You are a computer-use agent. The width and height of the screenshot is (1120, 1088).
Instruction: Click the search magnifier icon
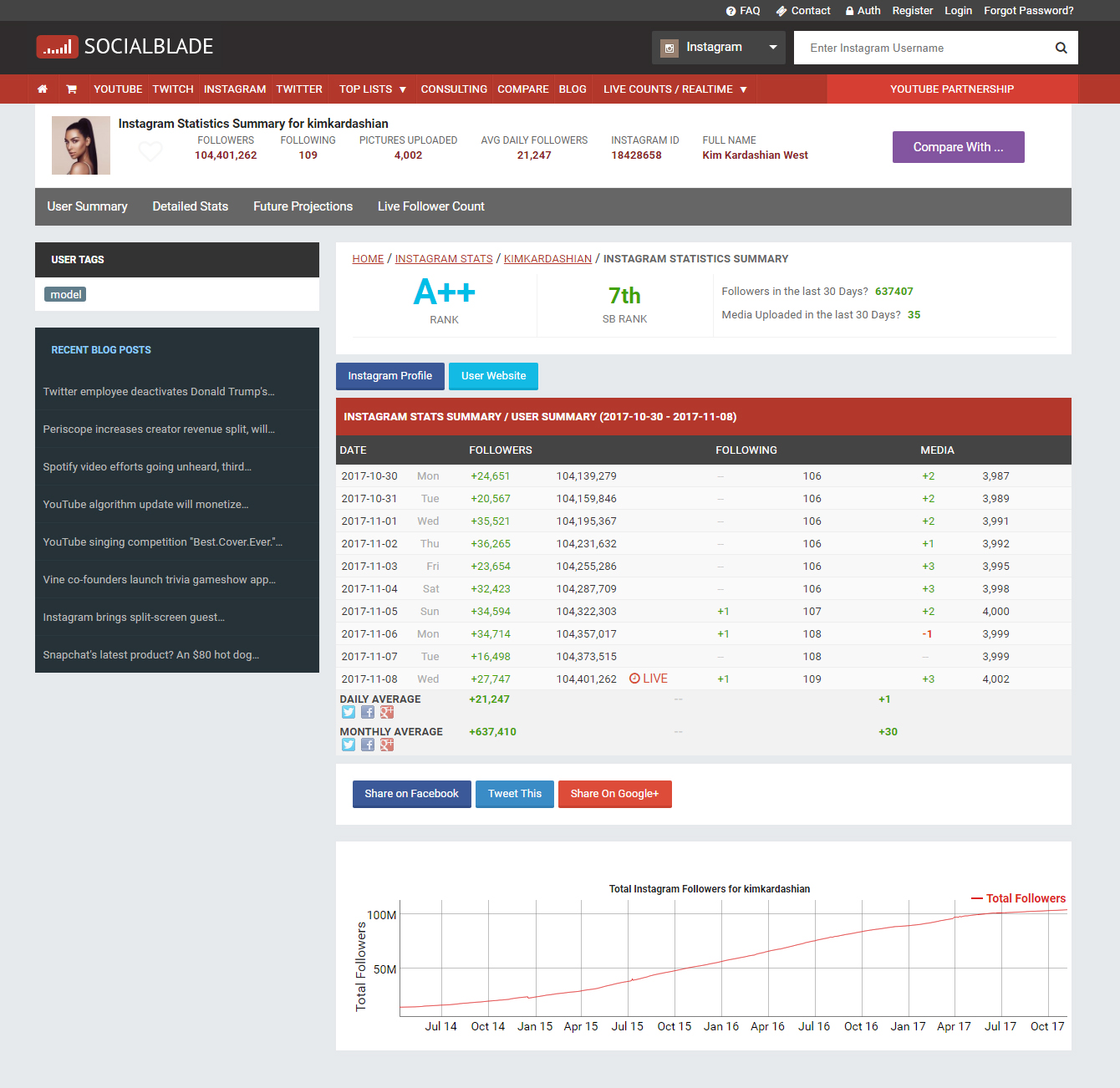(1061, 48)
